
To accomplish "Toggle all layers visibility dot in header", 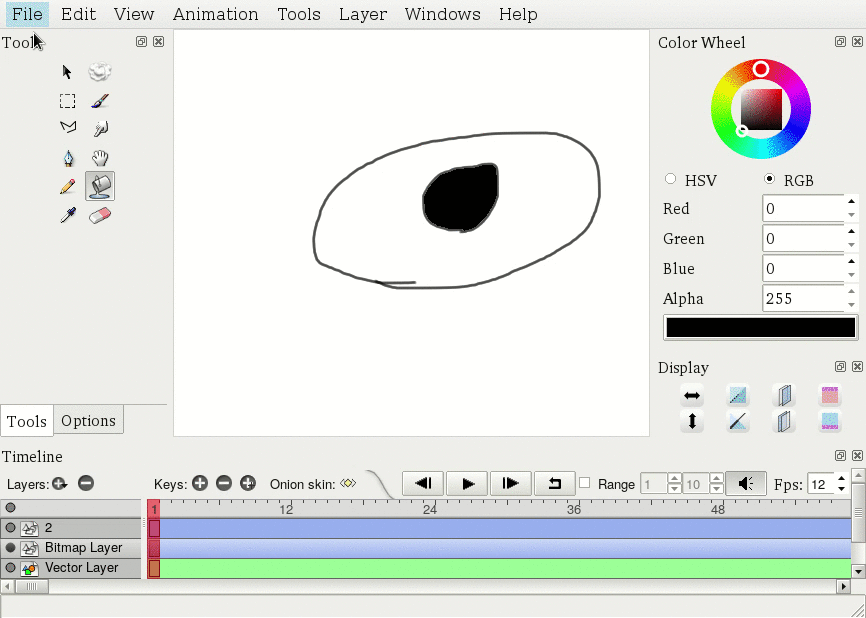I will [x=10, y=508].
